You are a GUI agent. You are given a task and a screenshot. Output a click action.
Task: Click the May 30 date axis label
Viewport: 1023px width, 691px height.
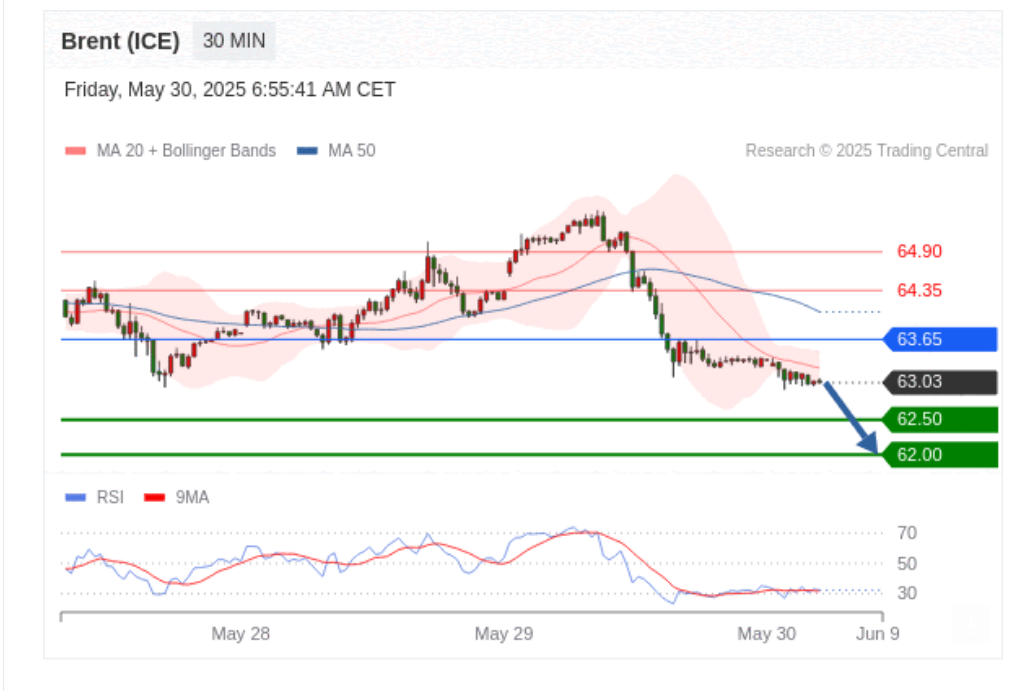click(x=767, y=634)
